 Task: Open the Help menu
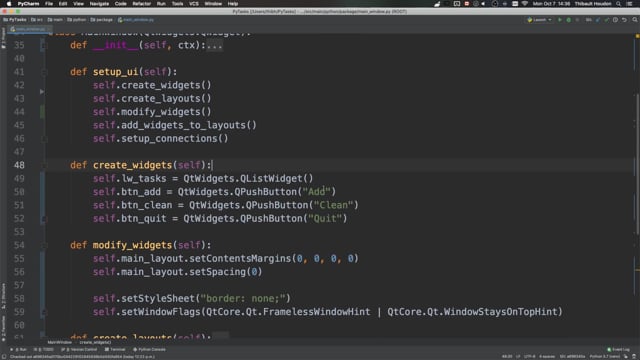click(x=233, y=4)
